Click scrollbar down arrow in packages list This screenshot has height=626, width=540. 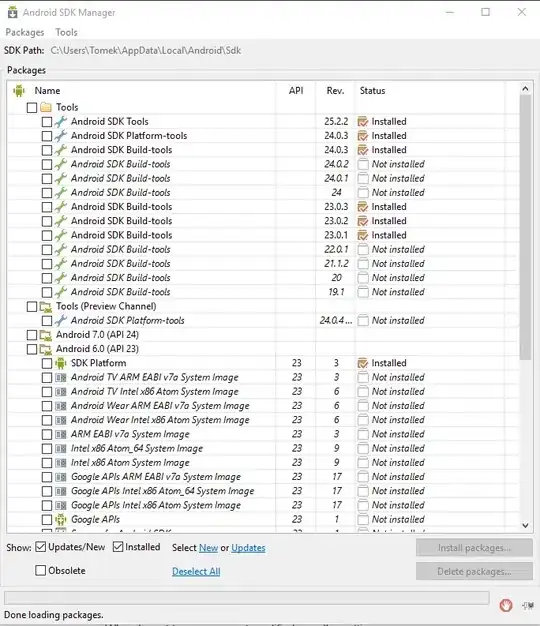(x=525, y=525)
